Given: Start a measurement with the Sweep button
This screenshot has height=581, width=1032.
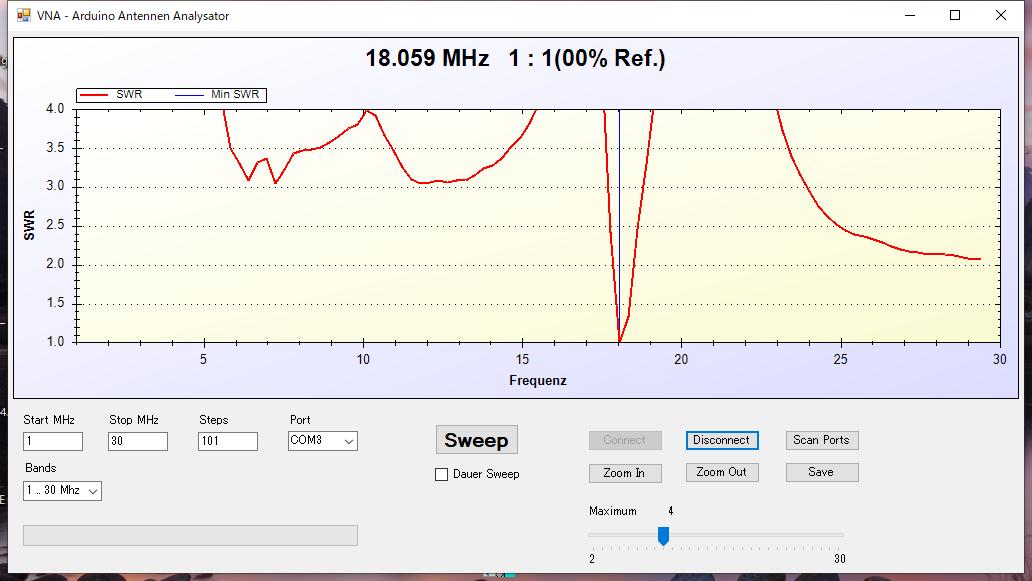Looking at the screenshot, I should tap(477, 440).
